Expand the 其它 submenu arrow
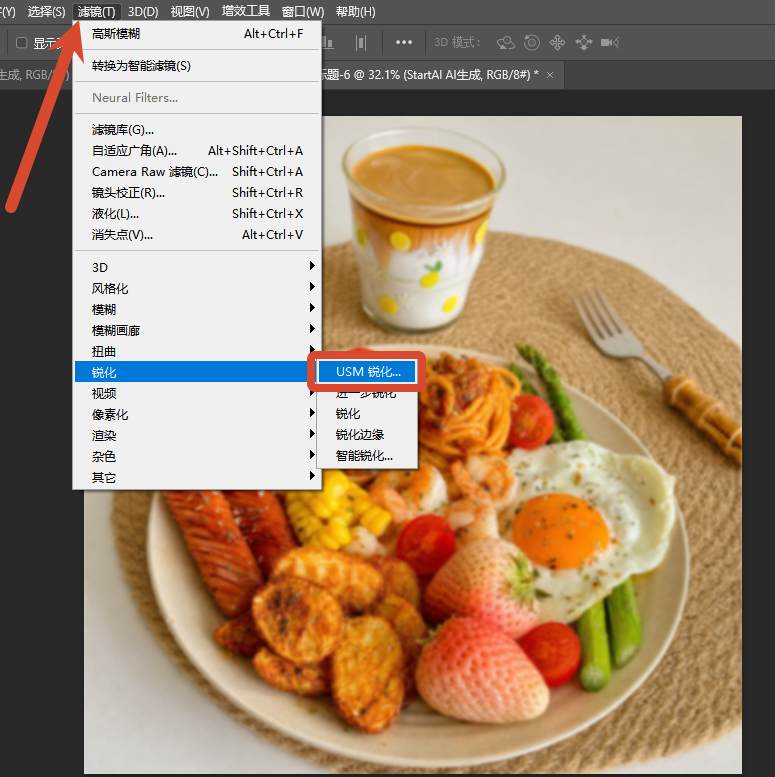775x777 pixels. click(312, 476)
